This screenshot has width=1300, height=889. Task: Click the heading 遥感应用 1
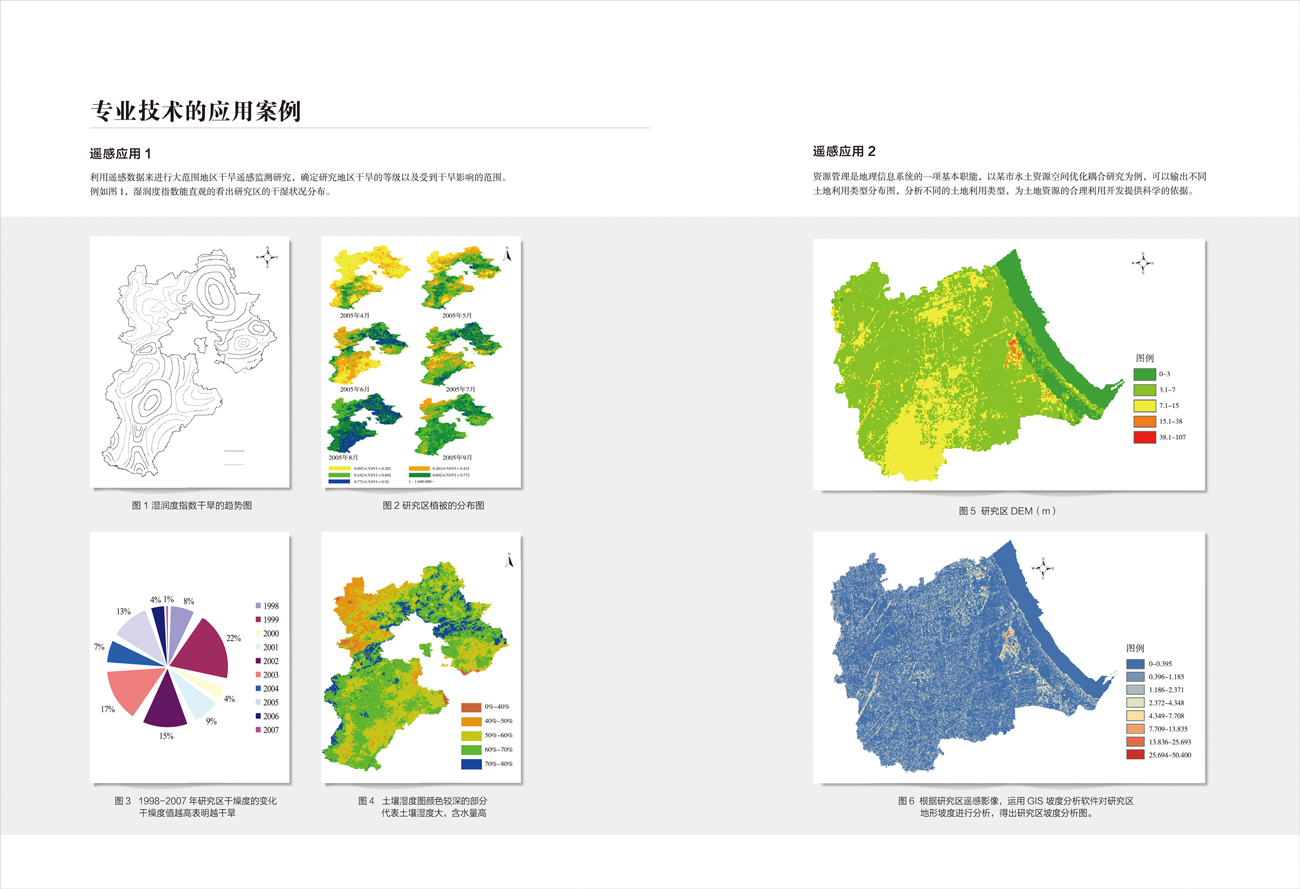point(119,152)
